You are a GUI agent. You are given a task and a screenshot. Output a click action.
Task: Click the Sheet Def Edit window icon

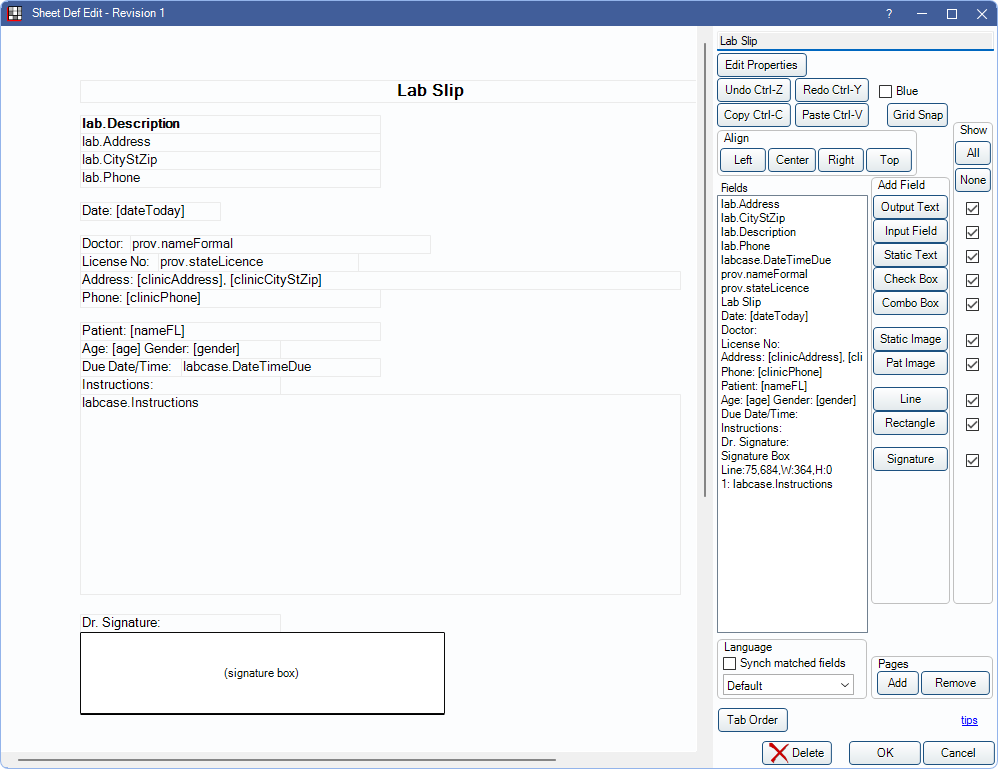point(15,13)
